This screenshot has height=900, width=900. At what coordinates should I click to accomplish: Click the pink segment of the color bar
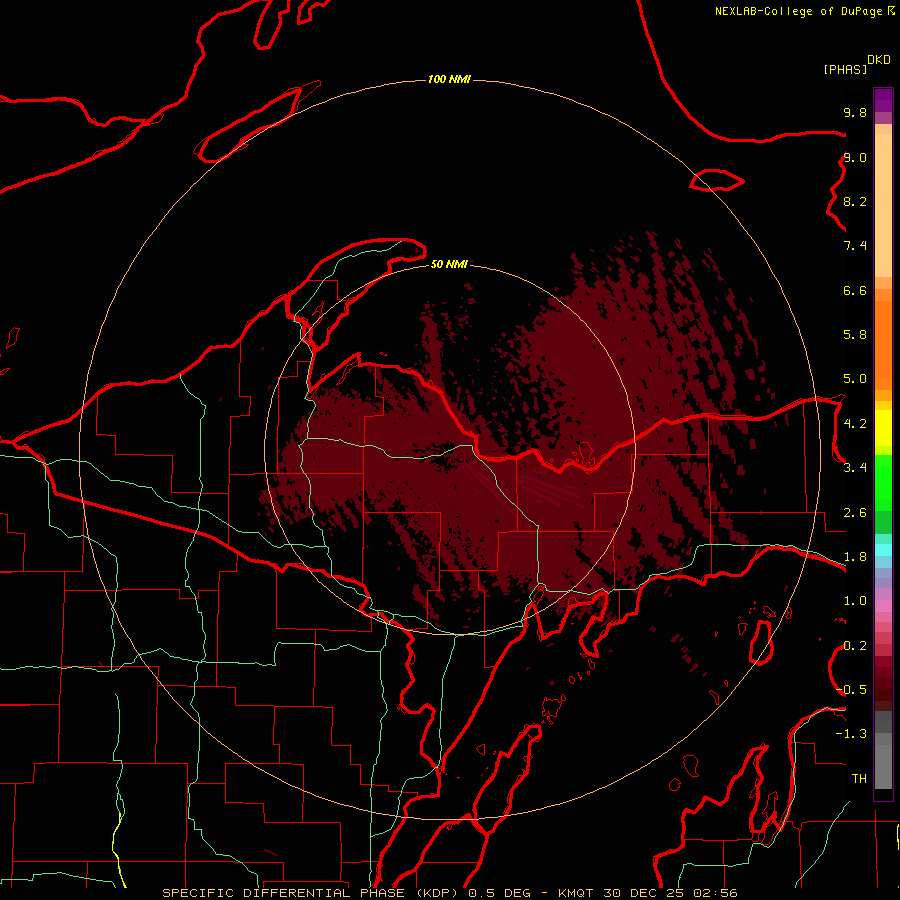click(x=883, y=606)
